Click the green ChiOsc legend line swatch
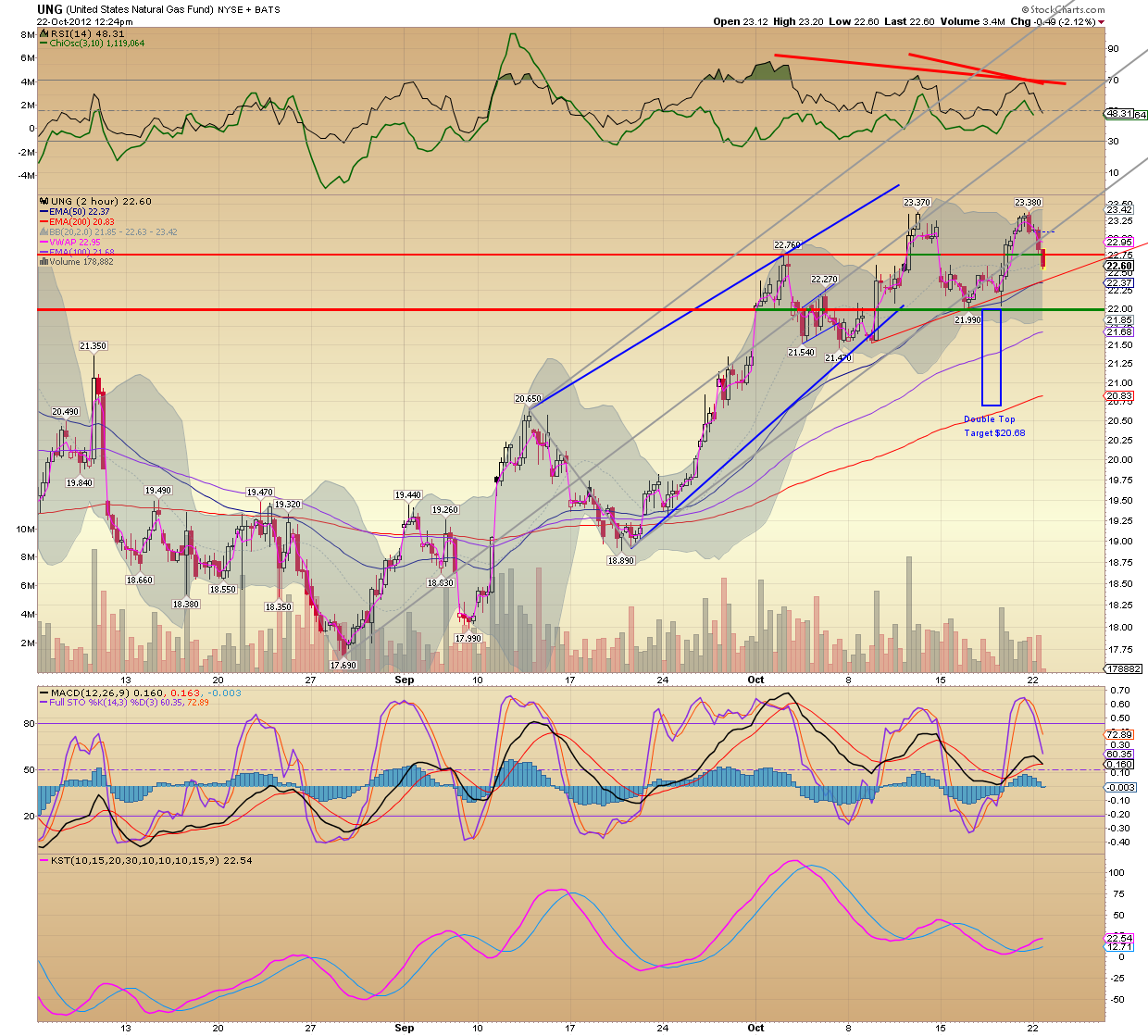This screenshot has height=1036, width=1148. click(x=43, y=44)
